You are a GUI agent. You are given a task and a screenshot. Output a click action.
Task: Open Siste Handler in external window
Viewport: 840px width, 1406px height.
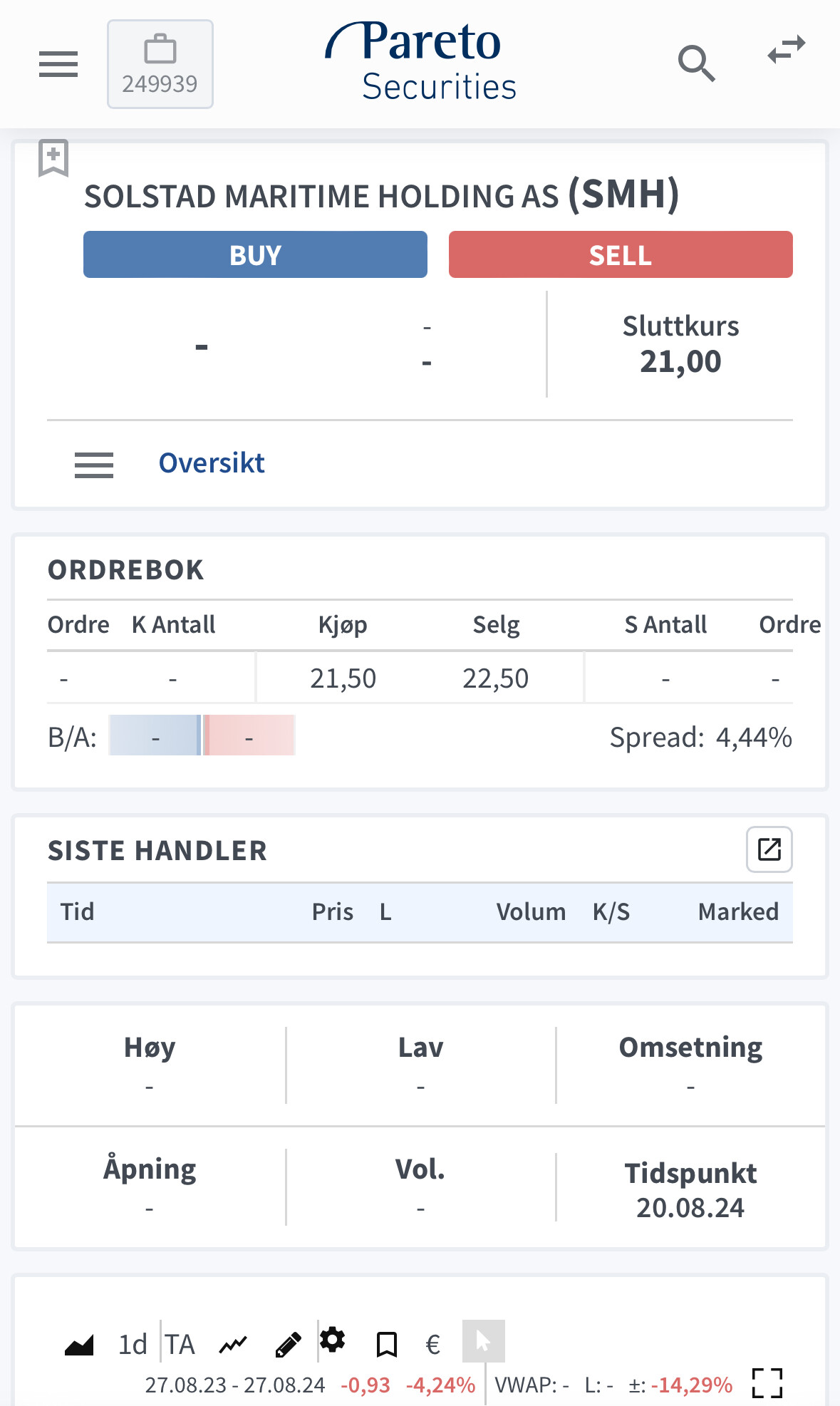point(769,849)
